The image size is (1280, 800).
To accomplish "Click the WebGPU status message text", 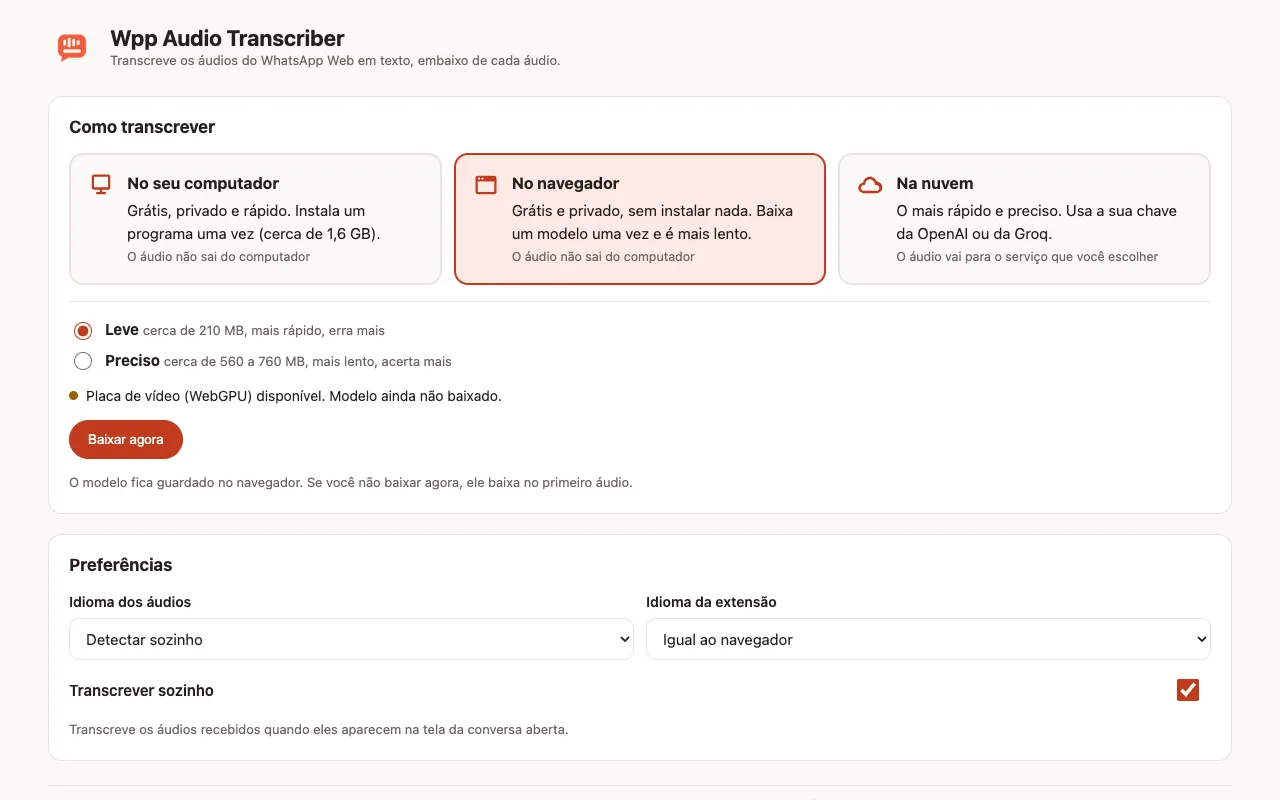I will (294, 396).
